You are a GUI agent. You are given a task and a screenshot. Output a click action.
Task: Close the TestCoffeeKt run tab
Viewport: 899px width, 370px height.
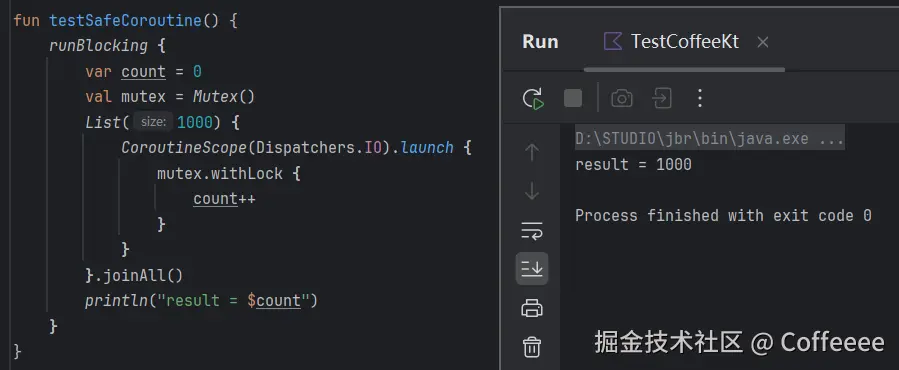pos(763,42)
